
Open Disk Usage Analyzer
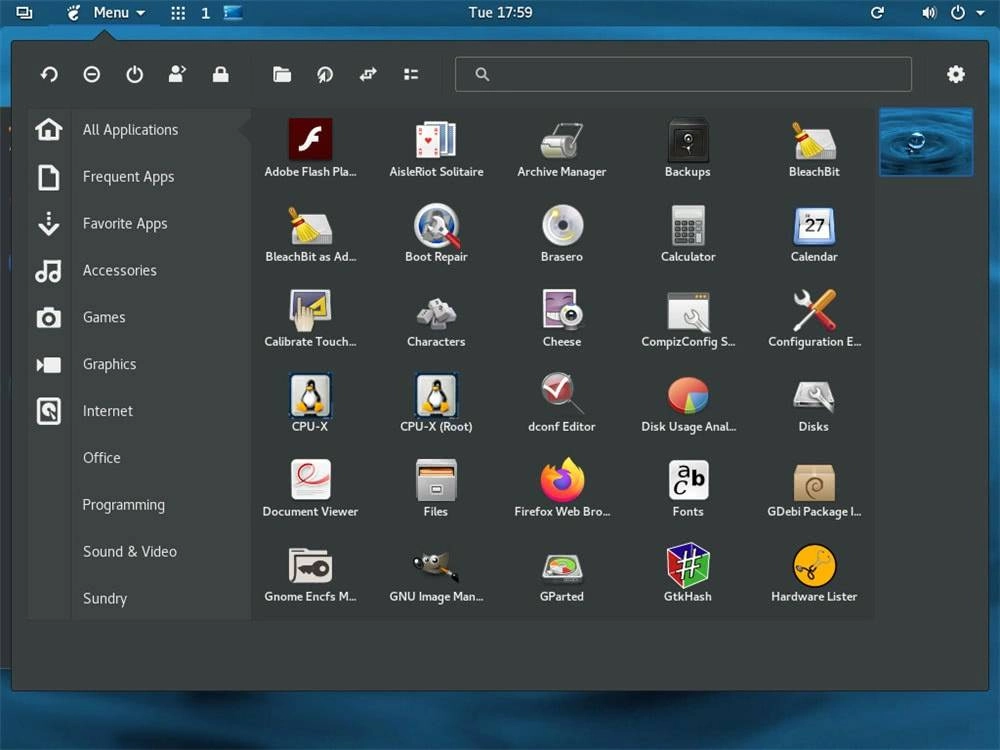(x=688, y=403)
